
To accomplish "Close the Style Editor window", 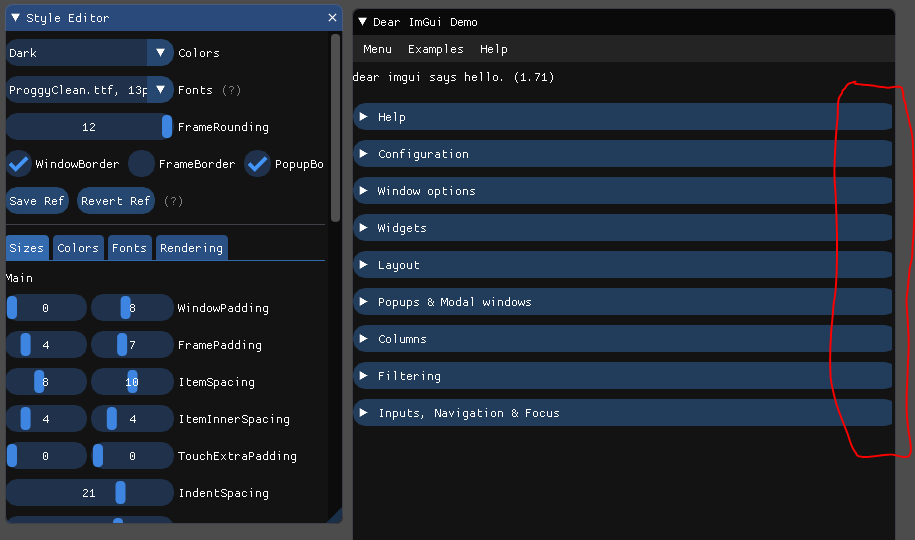I will pyautogui.click(x=332, y=18).
